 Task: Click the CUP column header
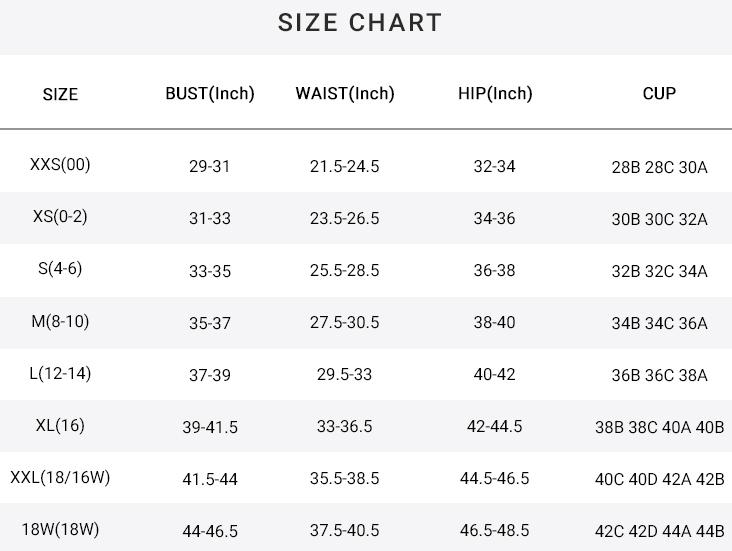click(x=659, y=94)
